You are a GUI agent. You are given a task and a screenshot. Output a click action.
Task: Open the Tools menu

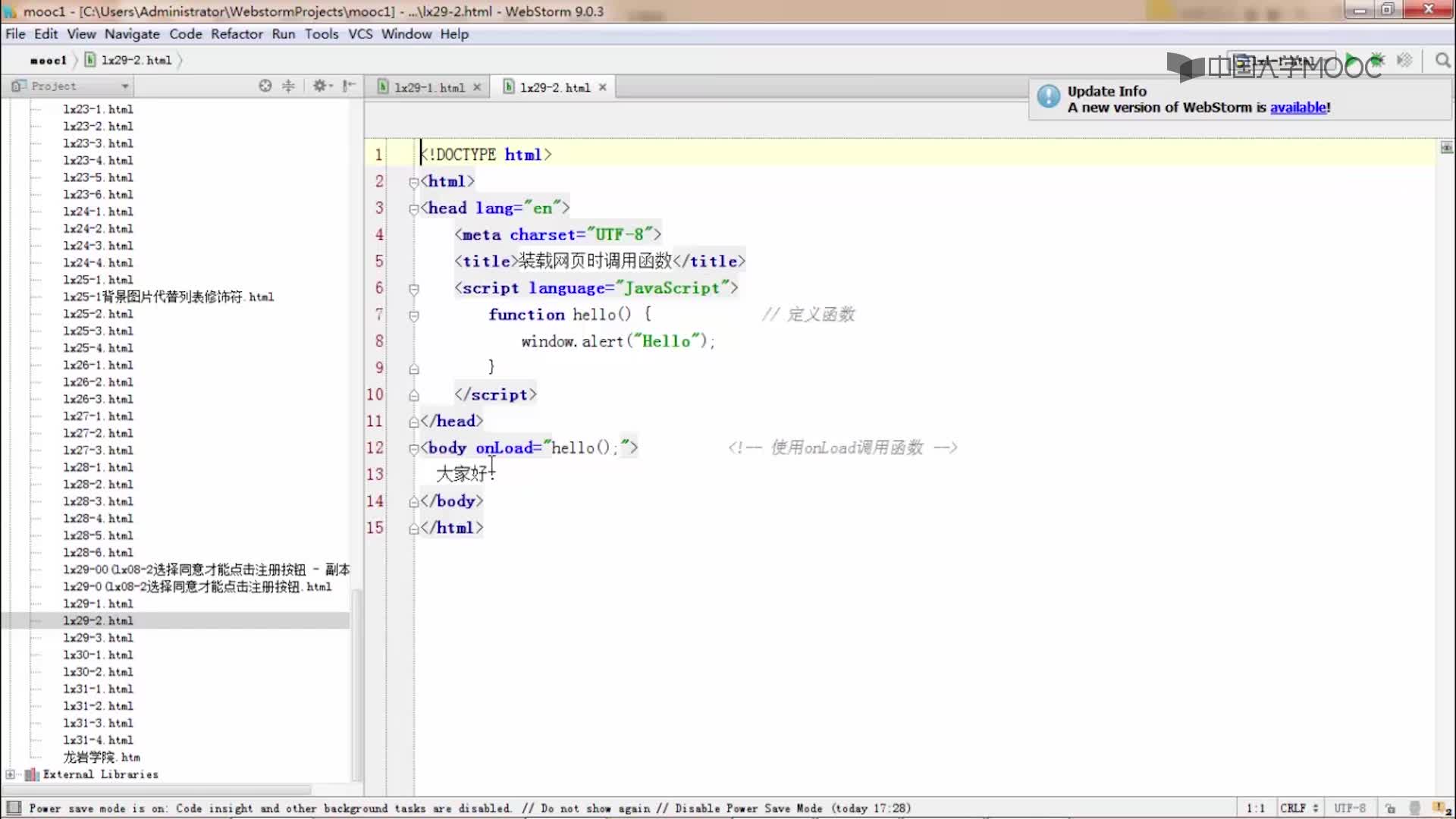(322, 34)
